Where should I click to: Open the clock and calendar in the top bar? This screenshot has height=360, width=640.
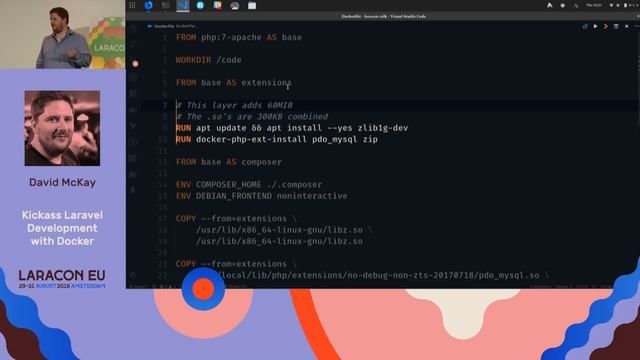click(594, 5)
